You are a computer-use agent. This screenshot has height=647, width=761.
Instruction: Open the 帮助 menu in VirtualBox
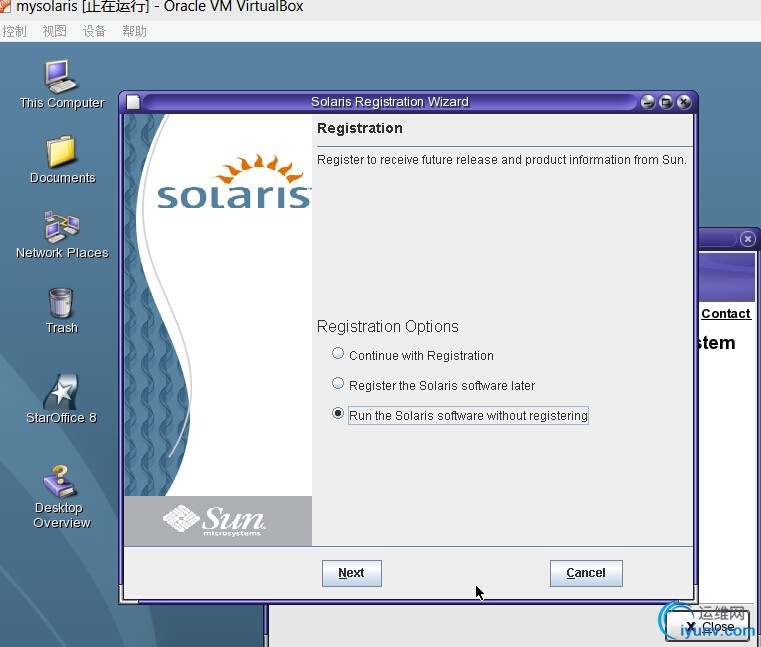pyautogui.click(x=134, y=32)
